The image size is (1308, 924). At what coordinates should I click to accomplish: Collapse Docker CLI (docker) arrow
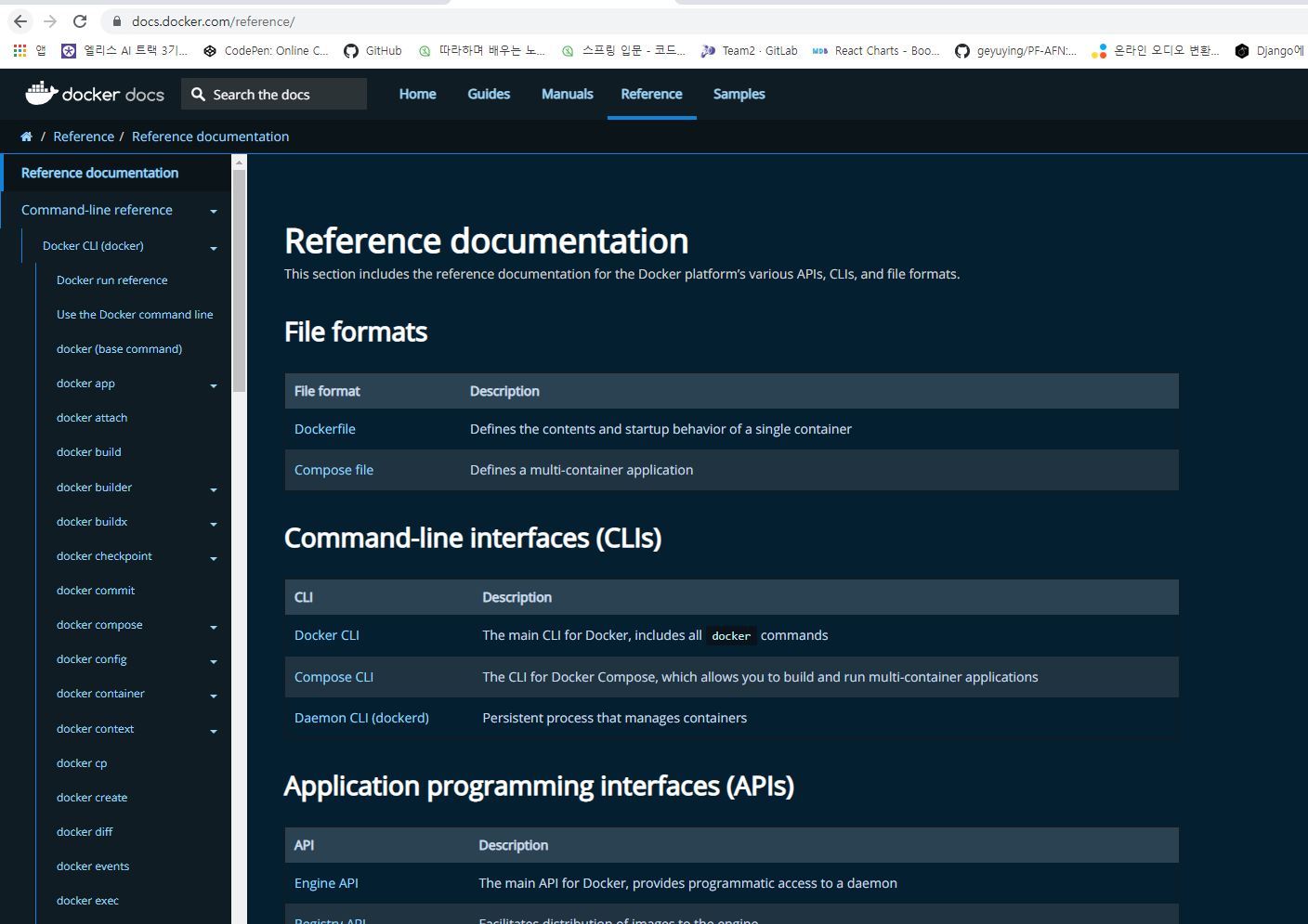pyautogui.click(x=214, y=248)
